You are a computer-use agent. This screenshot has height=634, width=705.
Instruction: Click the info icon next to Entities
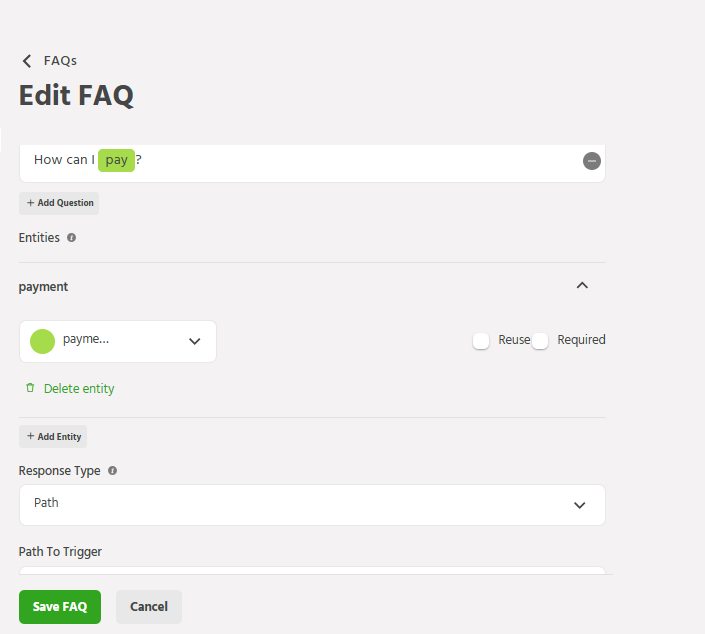point(71,238)
